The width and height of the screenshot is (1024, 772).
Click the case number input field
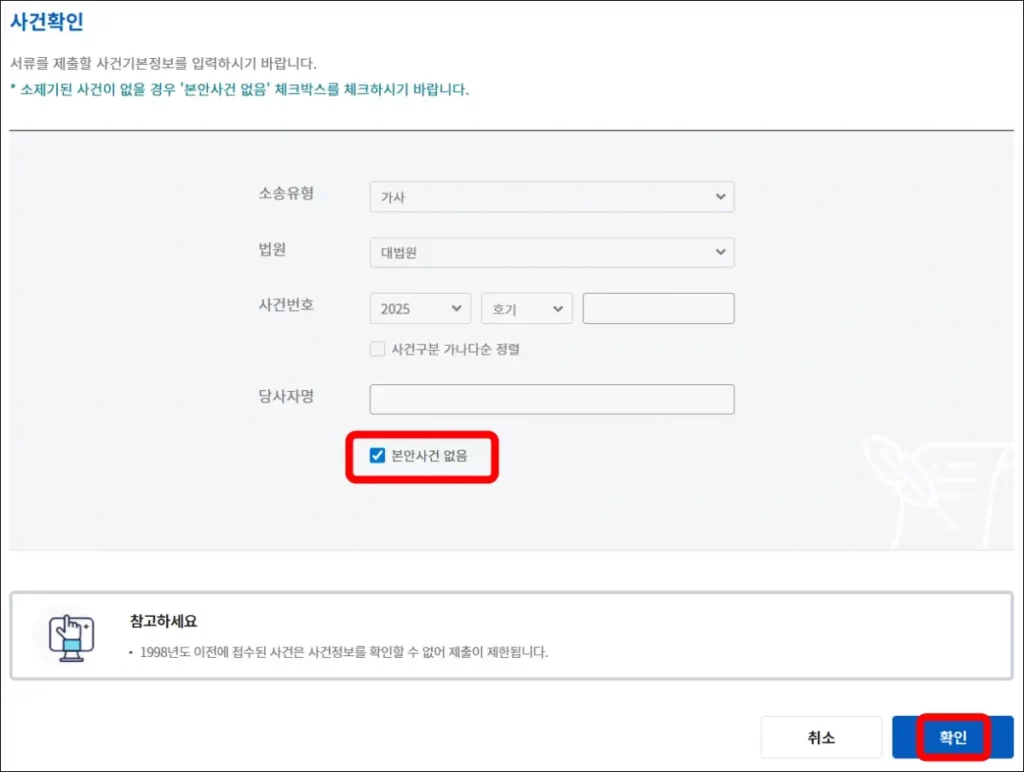tap(658, 308)
